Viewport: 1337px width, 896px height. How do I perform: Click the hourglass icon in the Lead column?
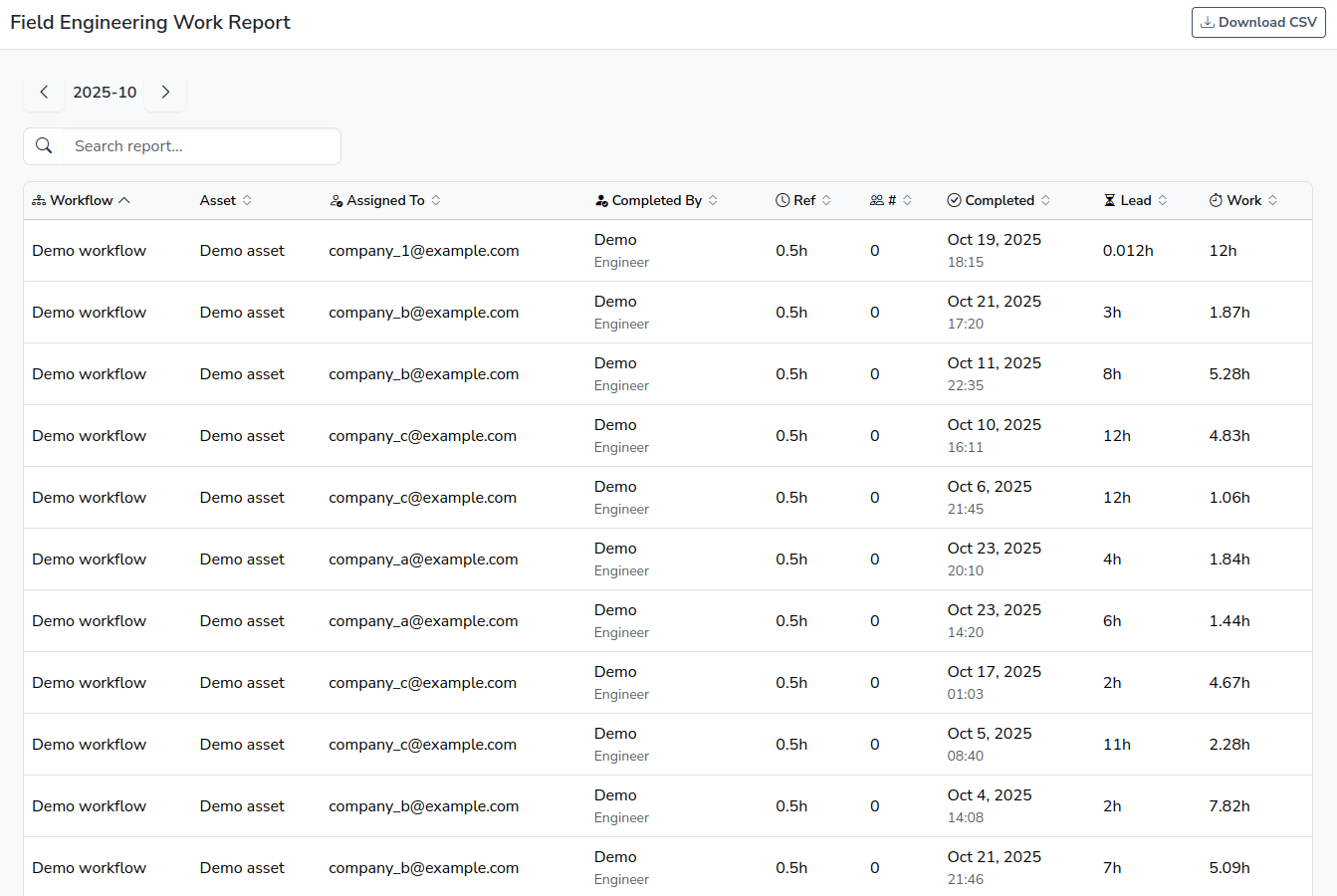[1112, 200]
